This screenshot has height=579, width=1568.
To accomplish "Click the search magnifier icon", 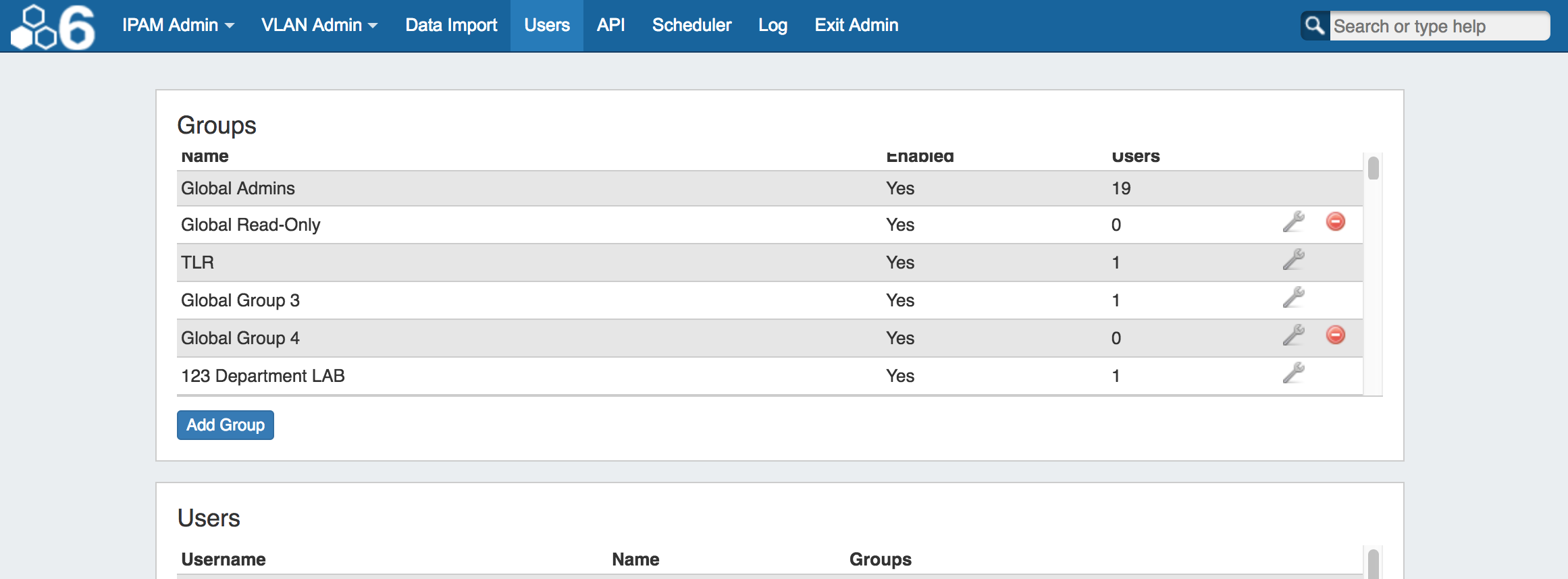I will (x=1314, y=26).
